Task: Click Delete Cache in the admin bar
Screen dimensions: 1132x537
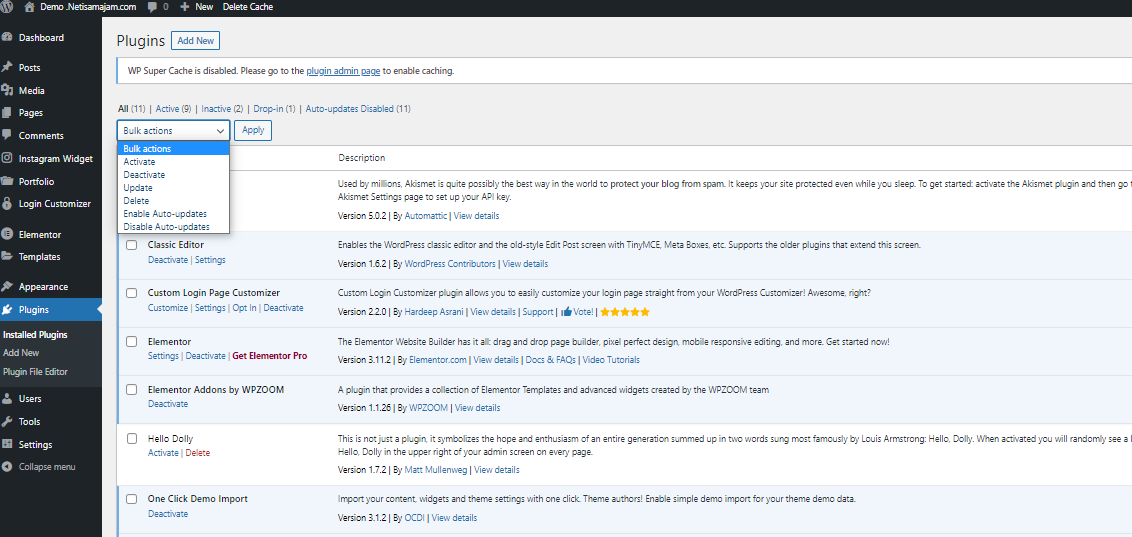Action: 247,6
